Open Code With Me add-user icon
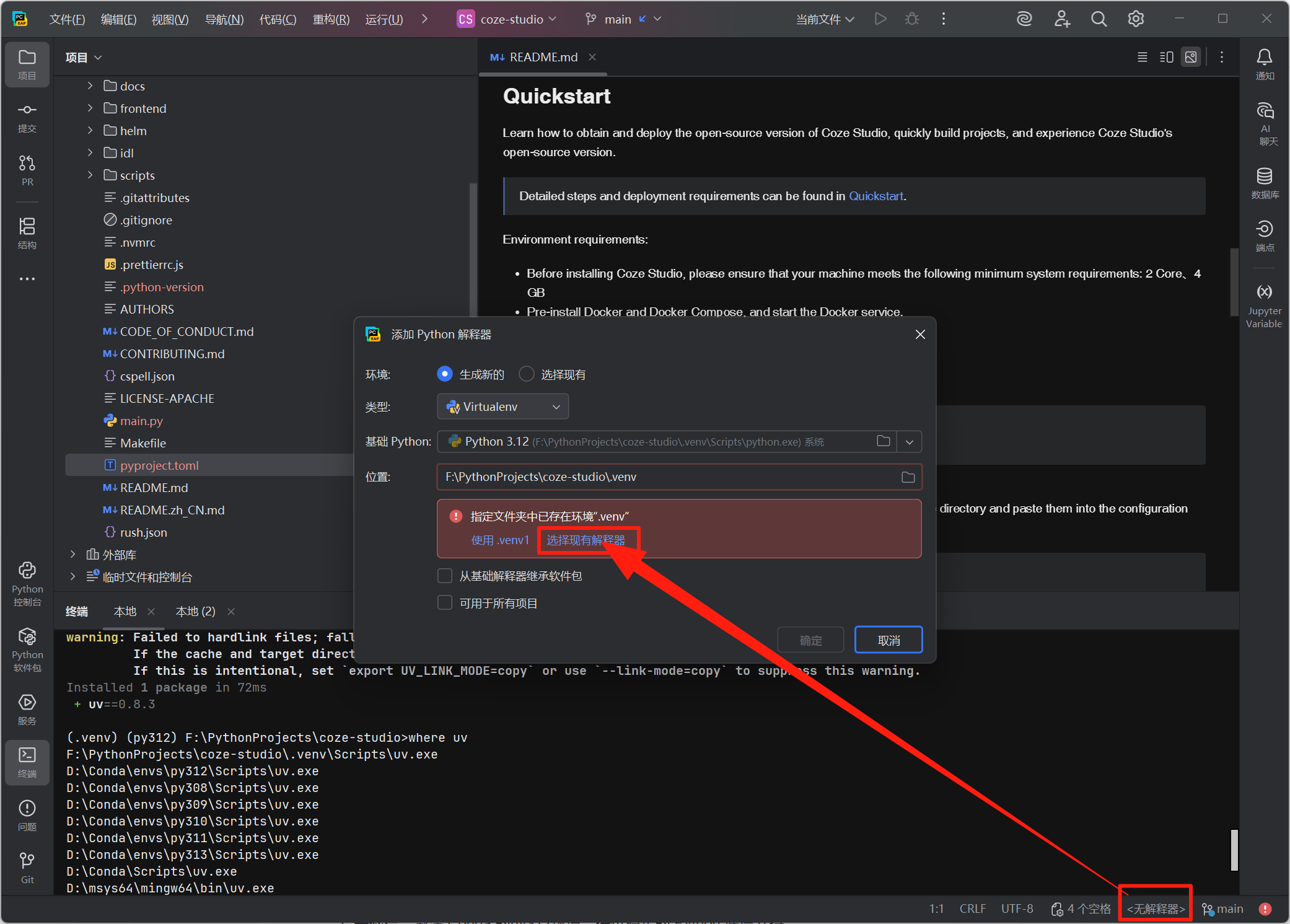Screen dimensions: 1290x924 pyautogui.click(x=1062, y=19)
